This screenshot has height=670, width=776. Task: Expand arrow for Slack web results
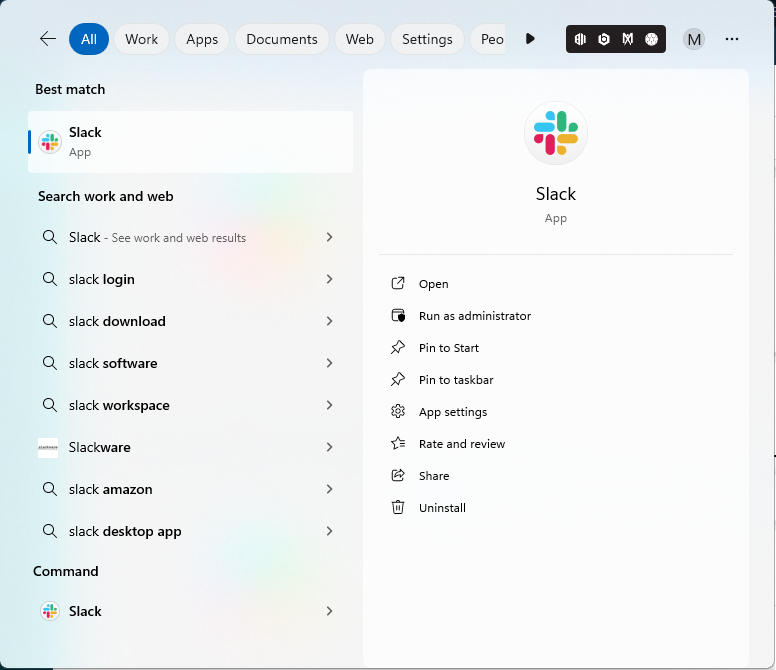tap(330, 238)
